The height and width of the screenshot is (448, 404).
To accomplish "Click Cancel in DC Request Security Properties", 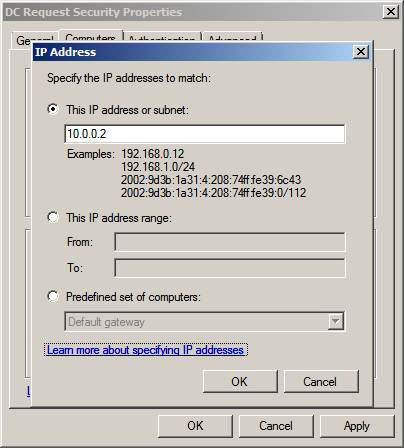I will tap(276, 426).
